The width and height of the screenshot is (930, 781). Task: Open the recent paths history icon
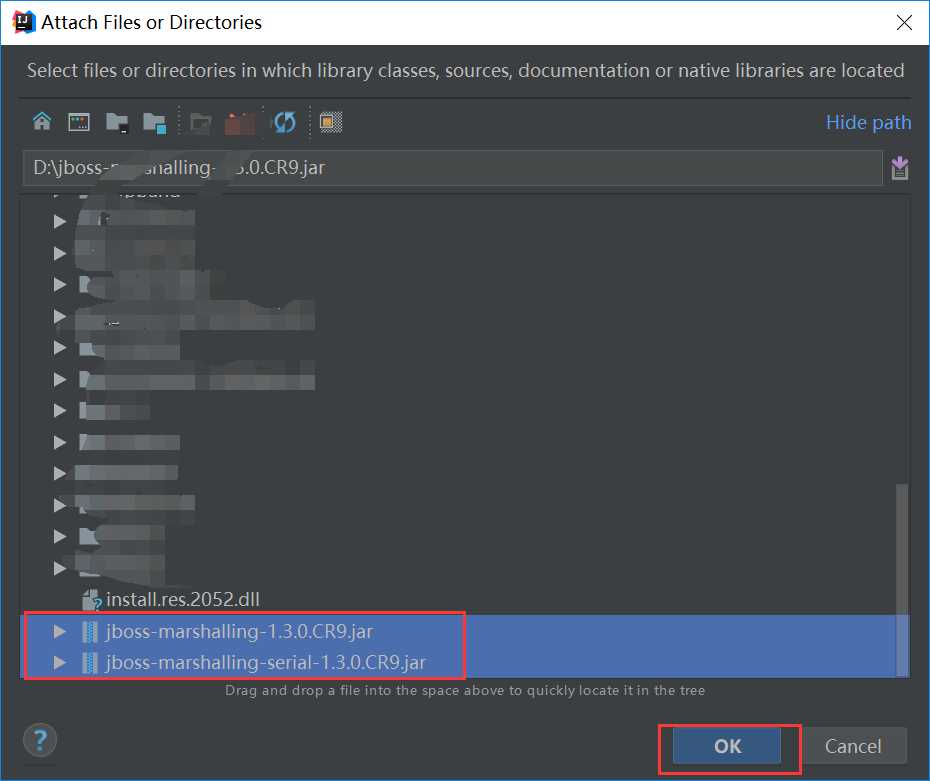click(x=899, y=168)
